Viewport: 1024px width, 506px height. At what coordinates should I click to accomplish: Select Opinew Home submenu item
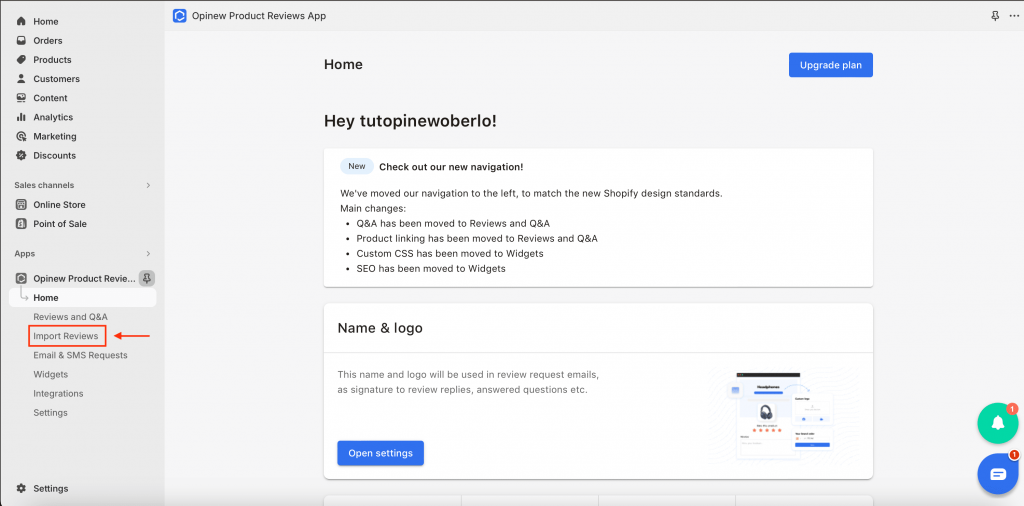[83, 298]
